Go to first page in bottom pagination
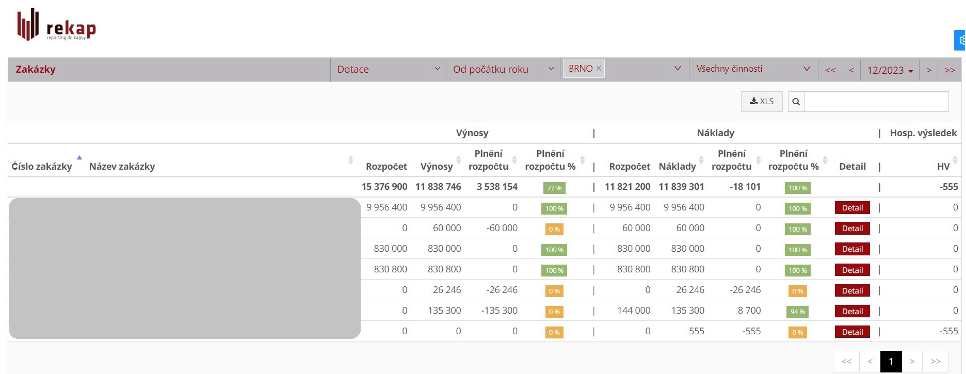Viewport: 966px width, 374px height. tap(846, 361)
